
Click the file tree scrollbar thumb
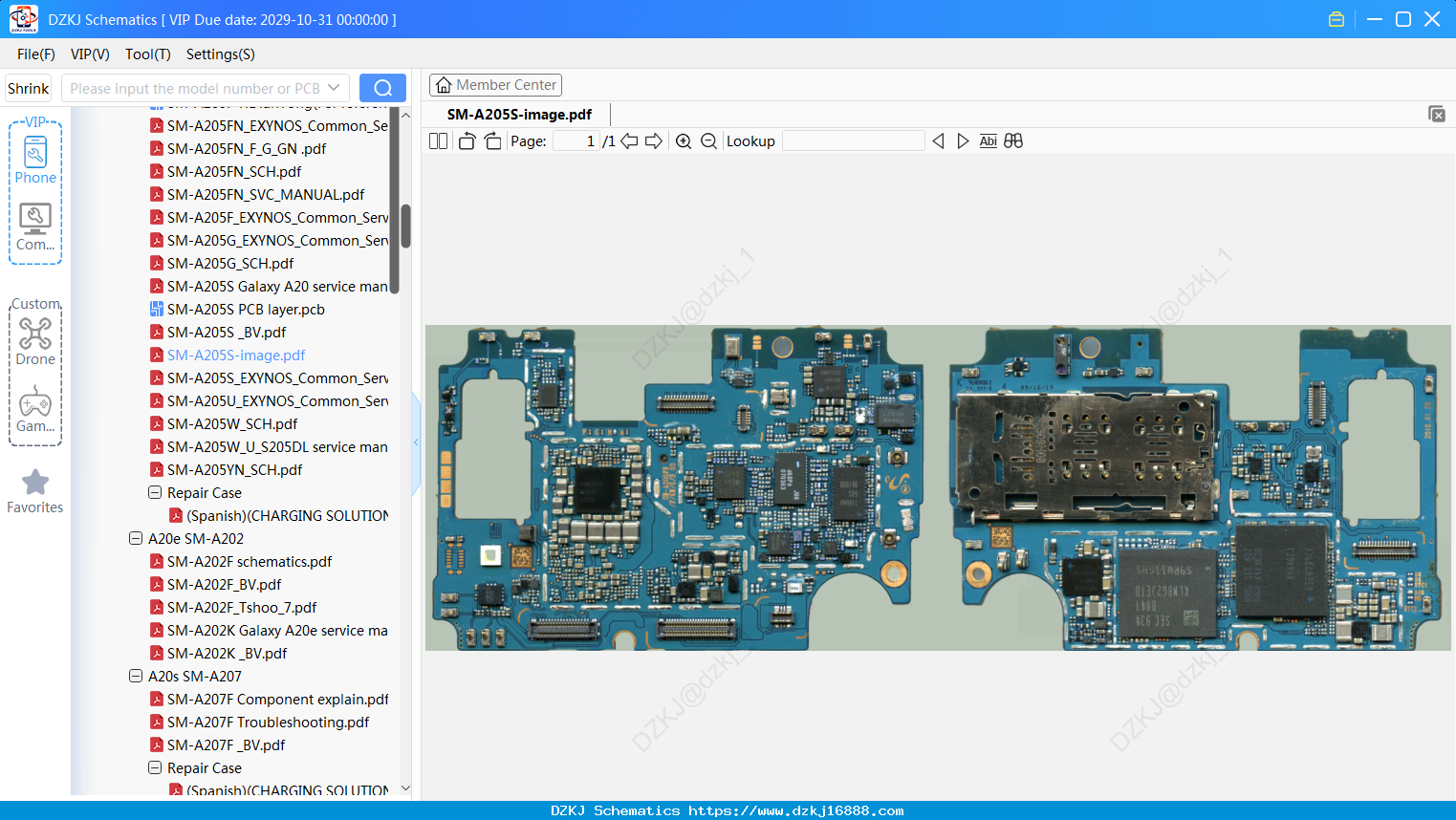tap(405, 227)
